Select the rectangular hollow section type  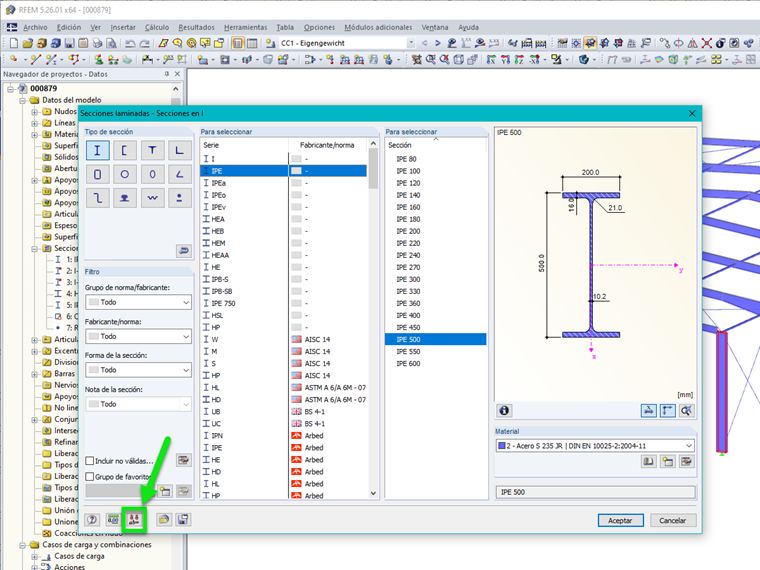[x=97, y=174]
